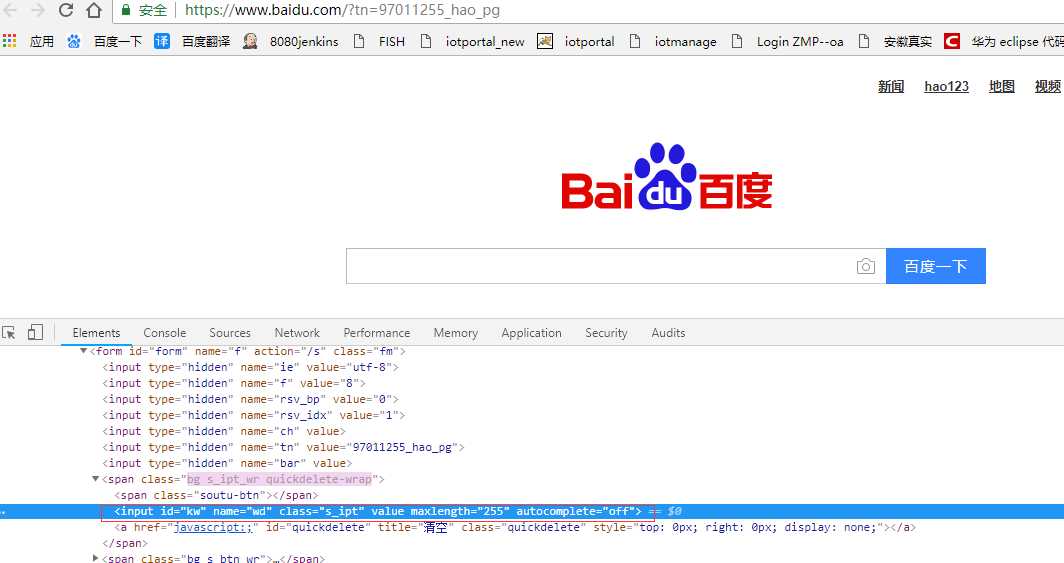The height and width of the screenshot is (563, 1064).
Task: Switch to Memory tab
Action: (x=455, y=332)
